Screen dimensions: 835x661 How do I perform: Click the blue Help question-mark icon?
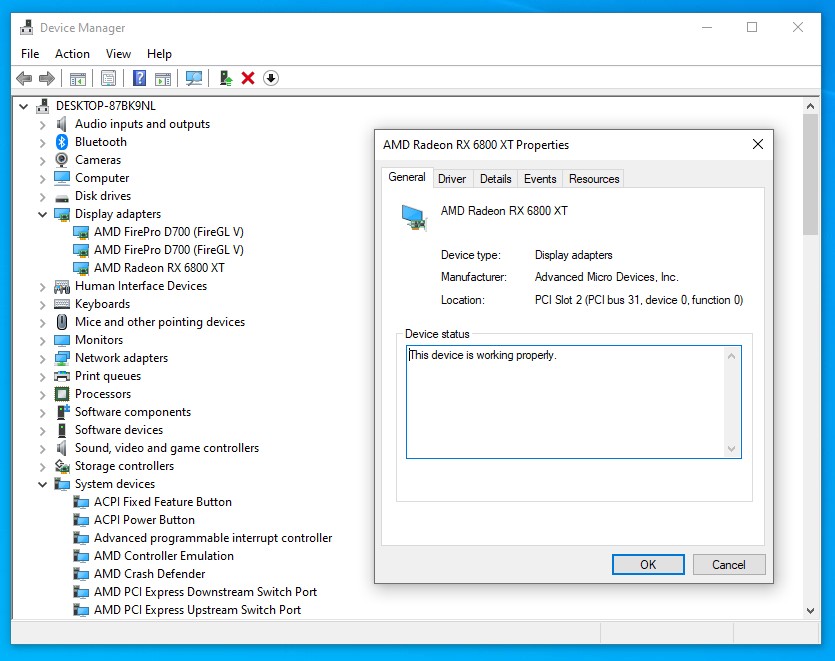140,78
